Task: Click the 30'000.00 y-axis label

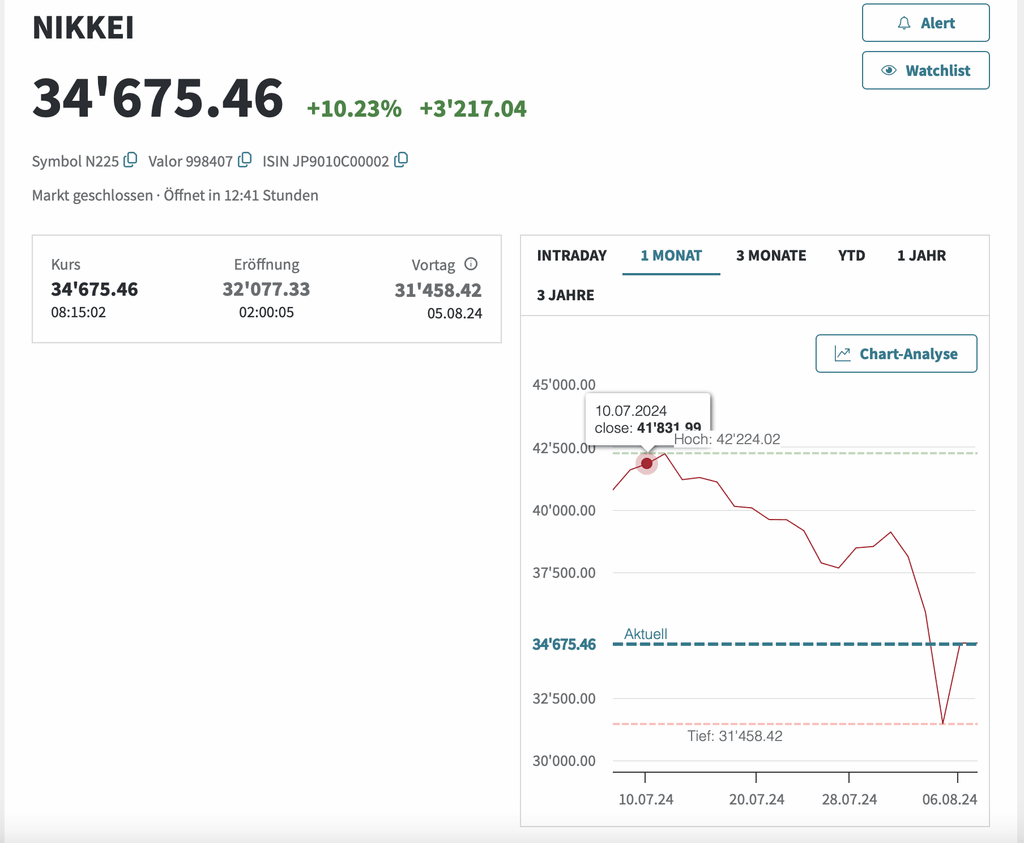Action: pos(564,761)
